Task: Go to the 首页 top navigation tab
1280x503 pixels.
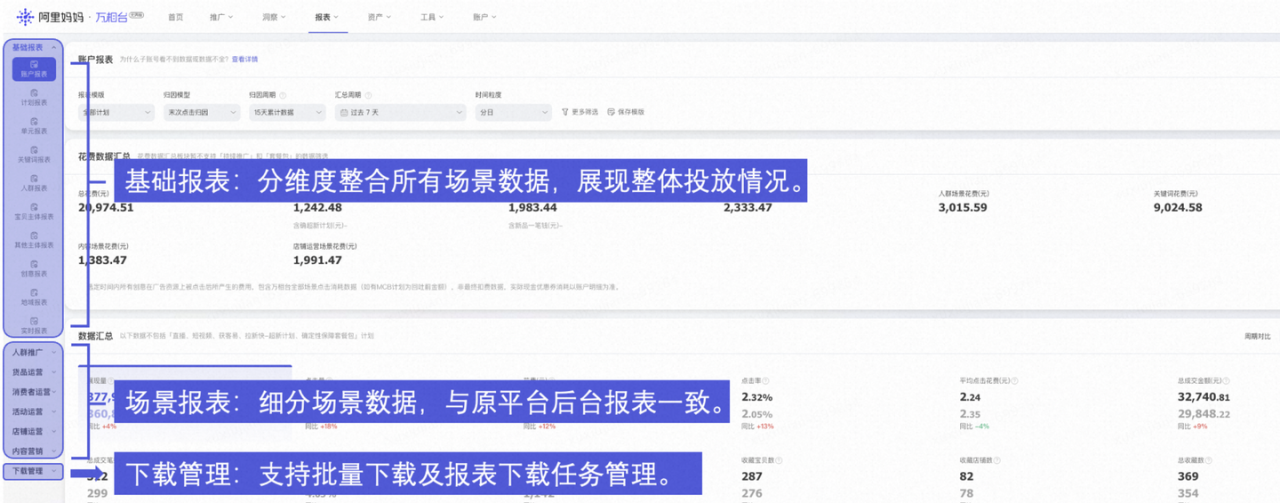Action: click(x=176, y=17)
